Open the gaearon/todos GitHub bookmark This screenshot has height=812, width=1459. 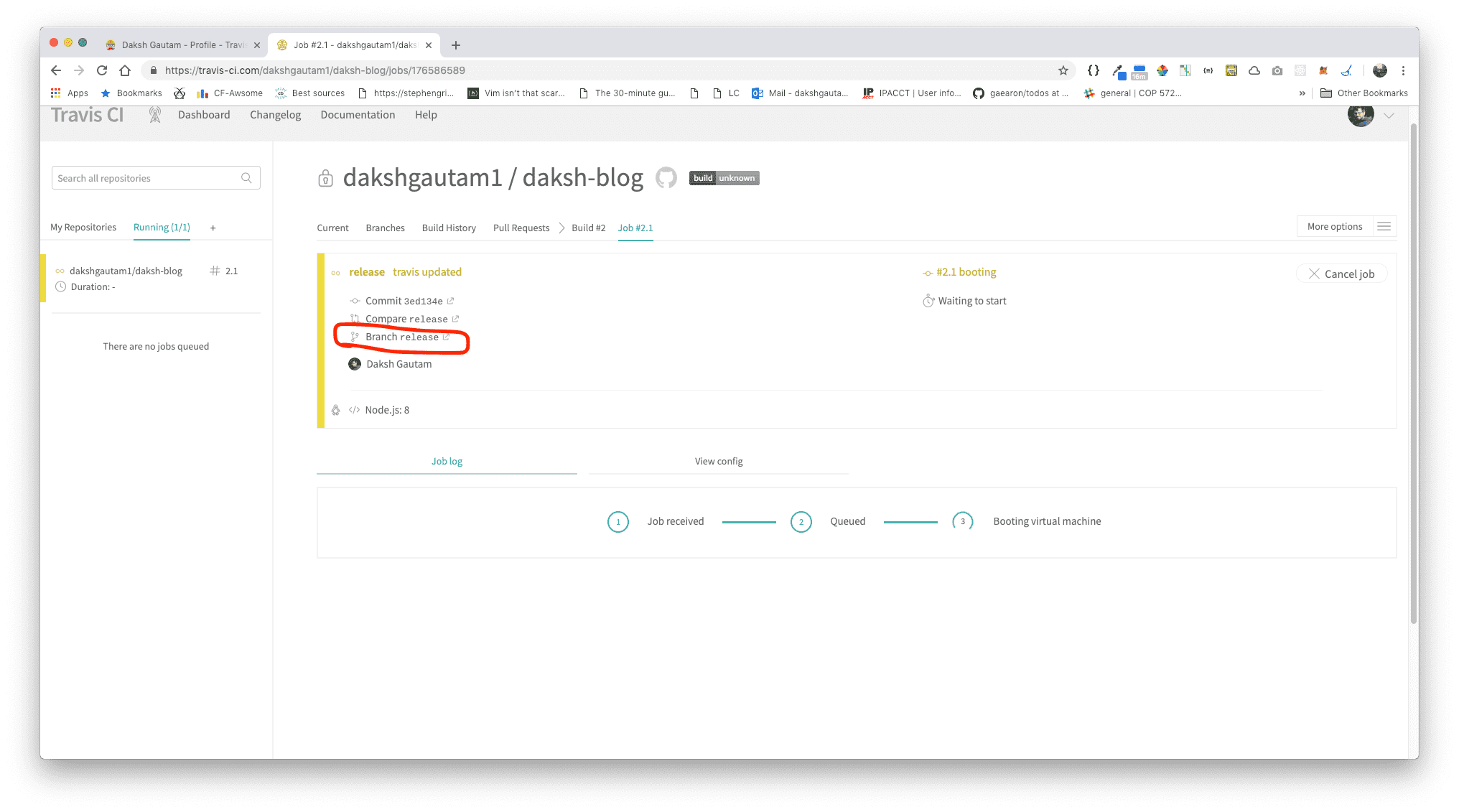pyautogui.click(x=1020, y=93)
